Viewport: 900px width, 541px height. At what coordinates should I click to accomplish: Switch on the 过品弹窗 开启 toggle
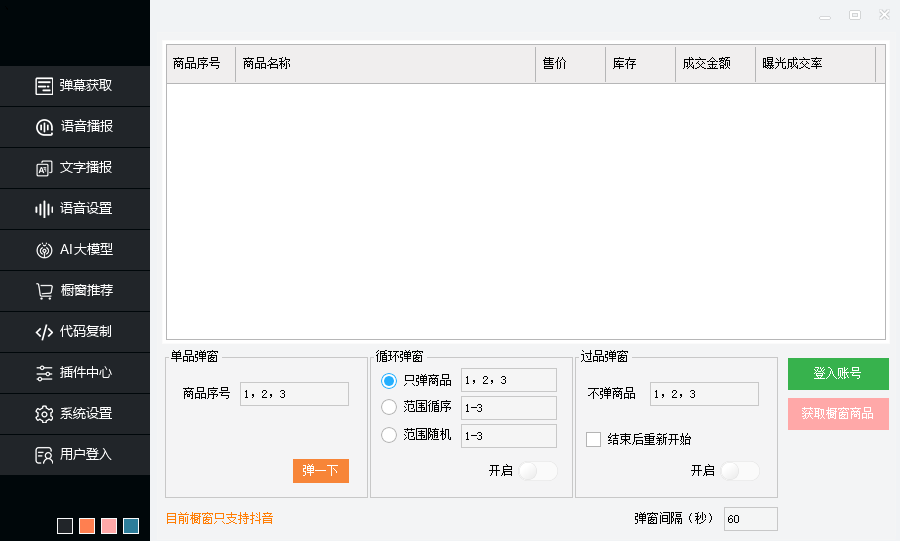coord(740,471)
